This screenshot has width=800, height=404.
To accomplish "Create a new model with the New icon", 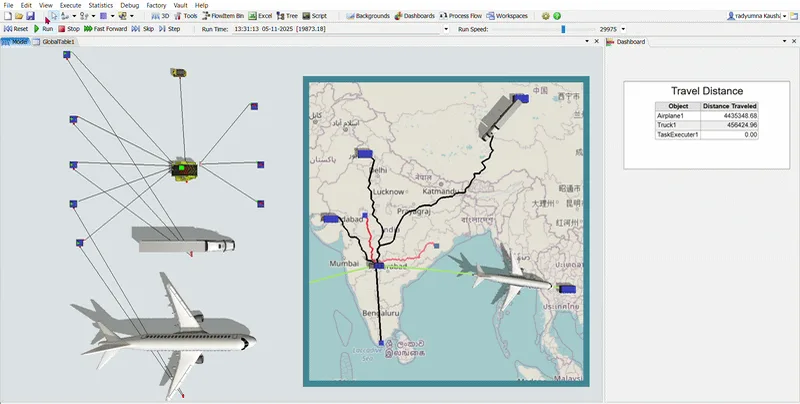I will [x=8, y=16].
